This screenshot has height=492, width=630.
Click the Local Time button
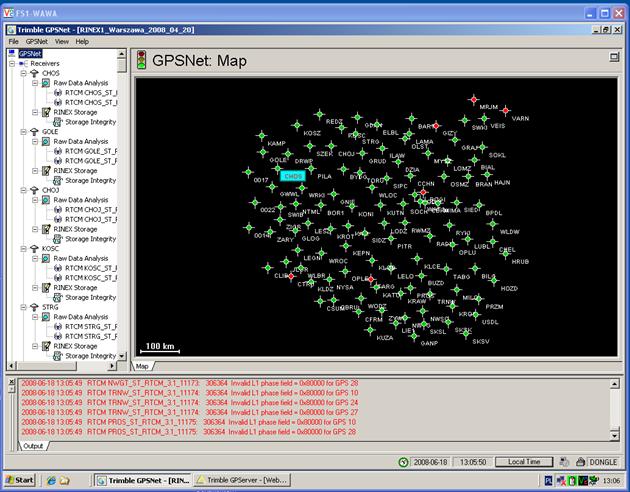[x=524, y=462]
